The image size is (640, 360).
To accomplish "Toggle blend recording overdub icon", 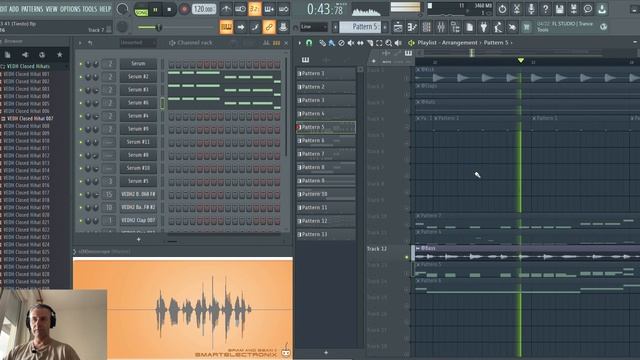I will click(269, 9).
